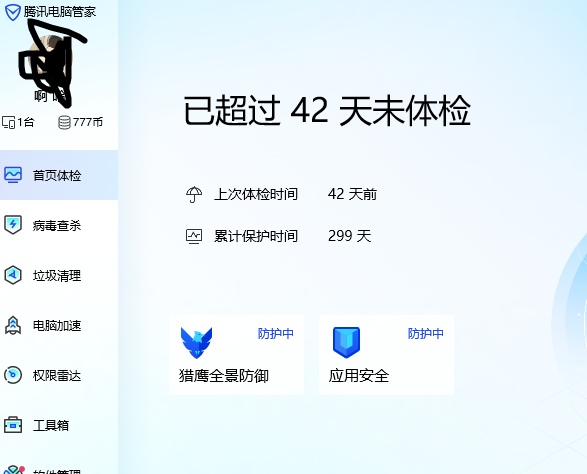
Task: Open the 猎鹰全景防御 card title
Action: click(224, 376)
